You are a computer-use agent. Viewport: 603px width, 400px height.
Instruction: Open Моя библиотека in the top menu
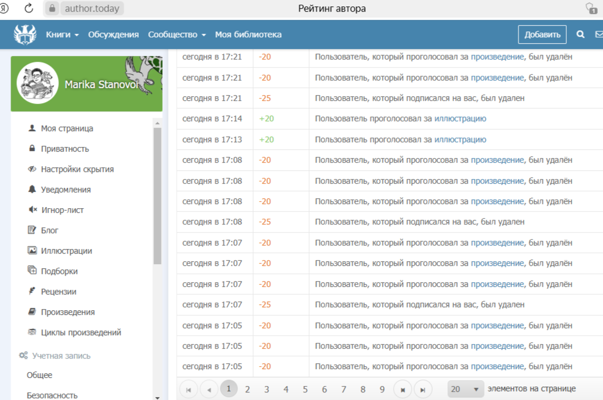pyautogui.click(x=248, y=35)
